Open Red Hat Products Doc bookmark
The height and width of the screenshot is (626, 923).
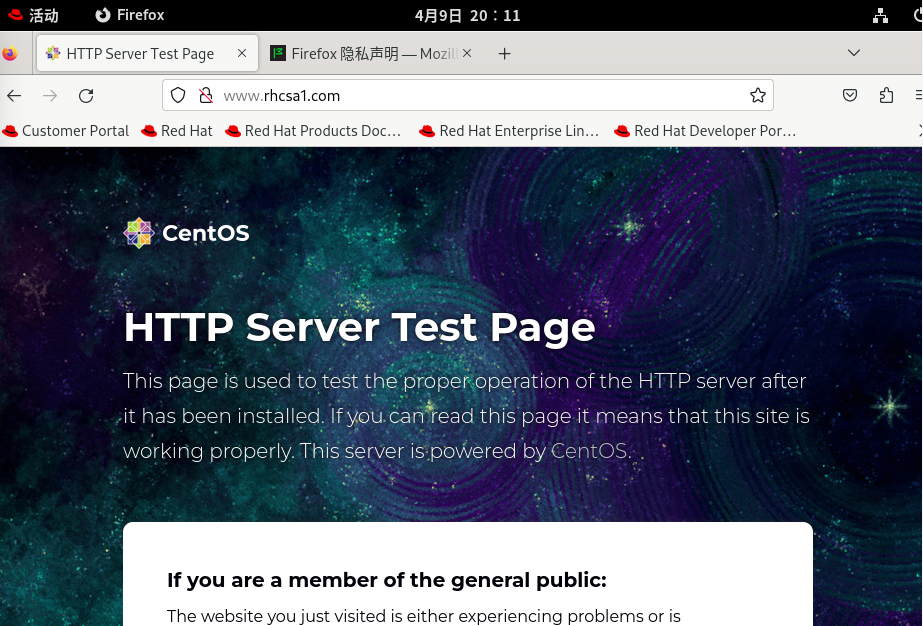313,131
